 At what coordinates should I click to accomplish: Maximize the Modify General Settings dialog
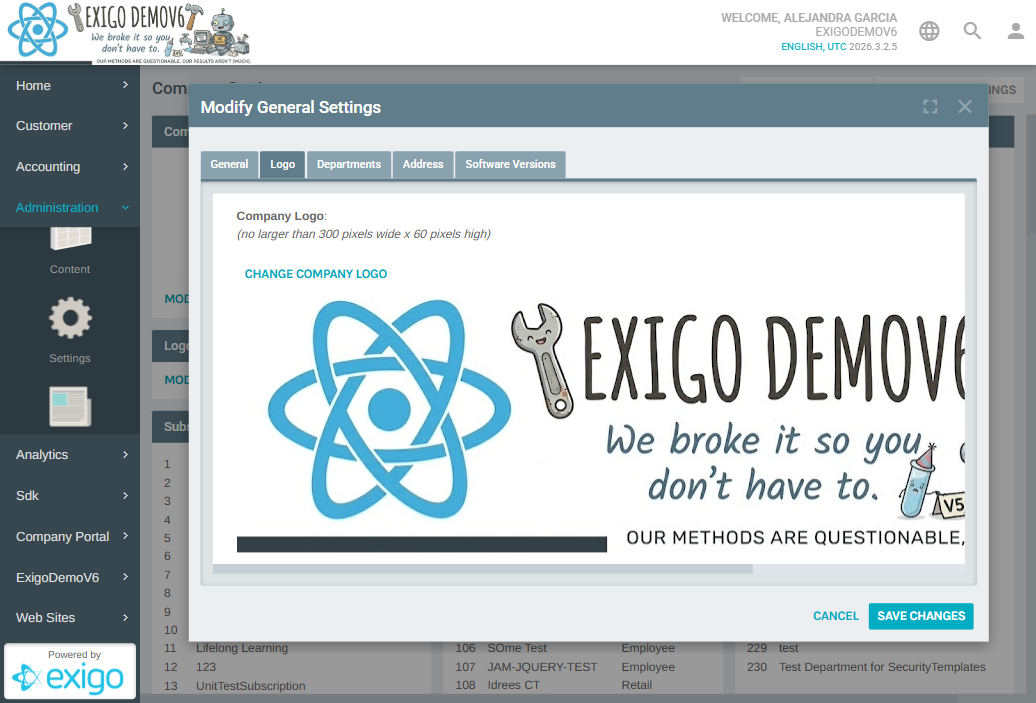[x=930, y=106]
